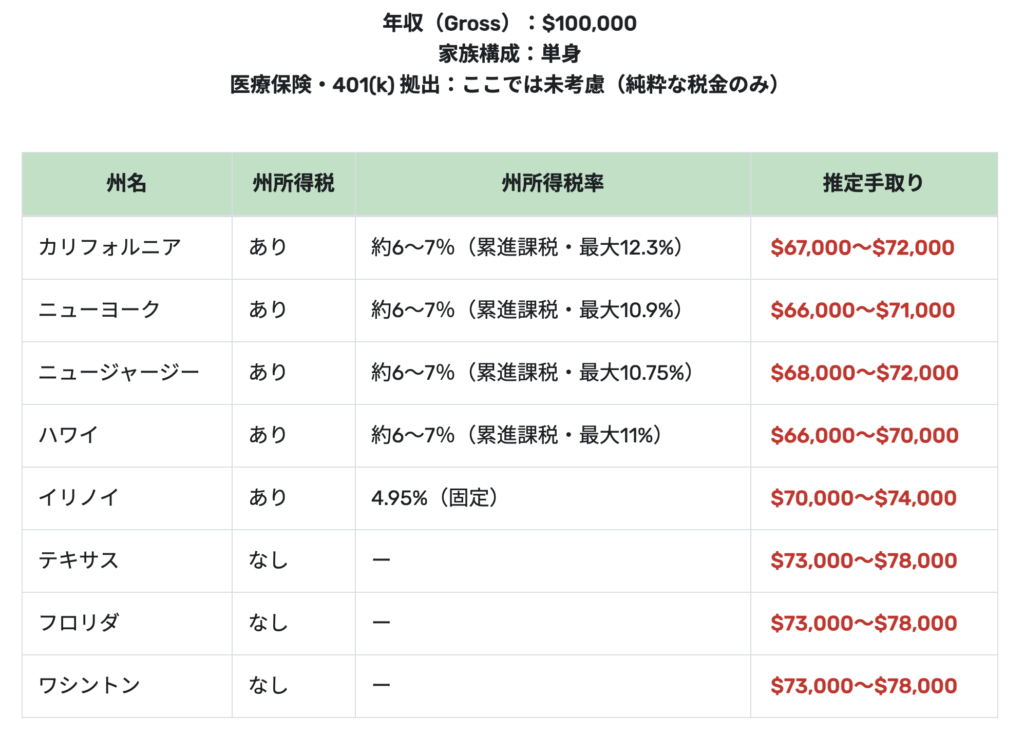Click the $68,000〜$72,000 red amount
The image size is (1024, 736).
tap(864, 373)
